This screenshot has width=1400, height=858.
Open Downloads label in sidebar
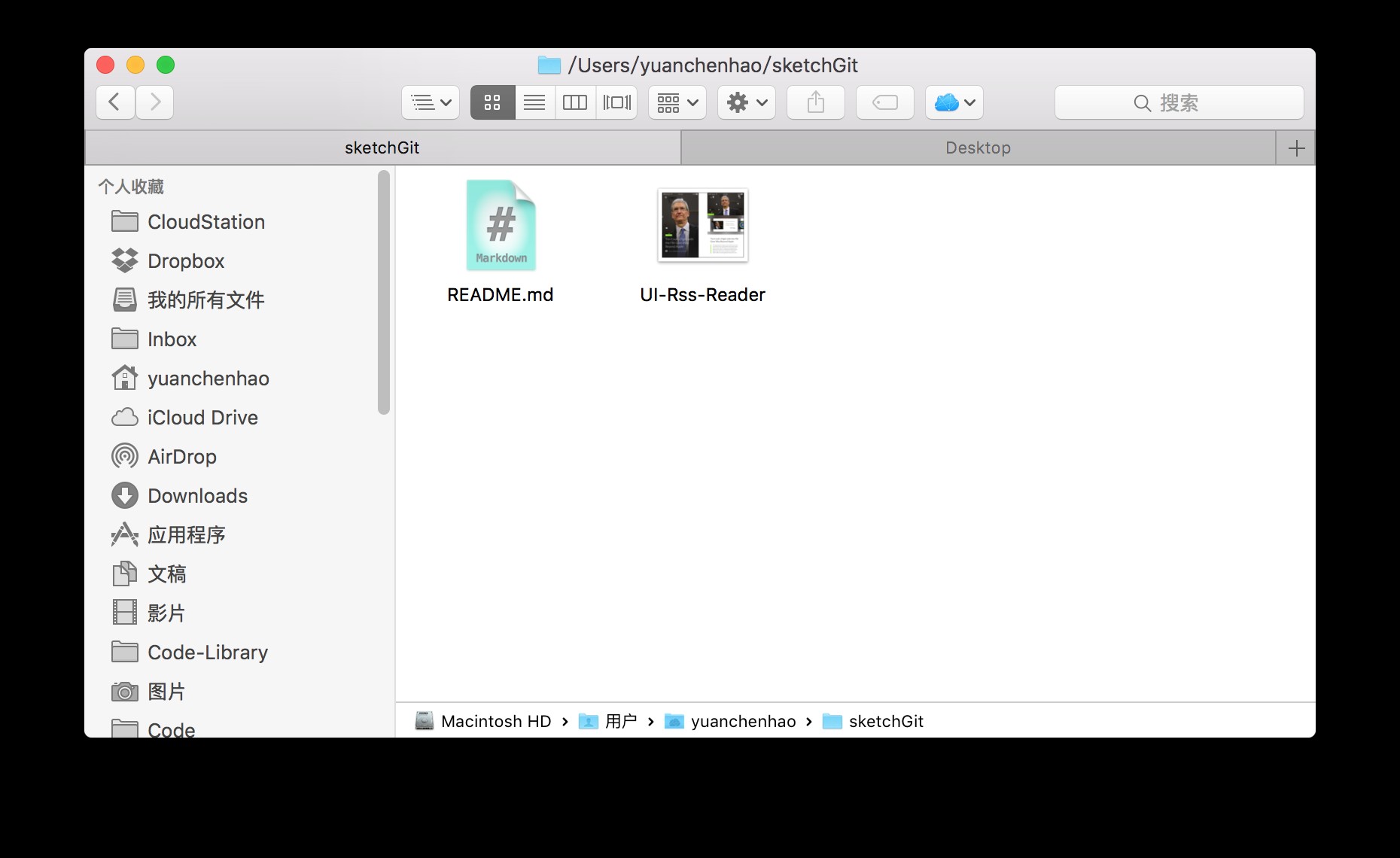tap(197, 496)
